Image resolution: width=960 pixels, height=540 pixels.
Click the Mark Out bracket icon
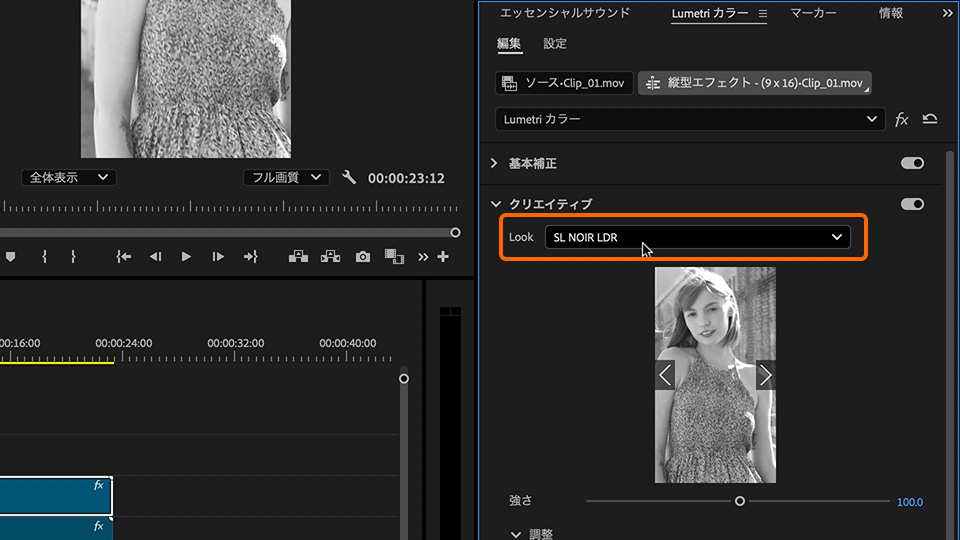click(x=73, y=257)
